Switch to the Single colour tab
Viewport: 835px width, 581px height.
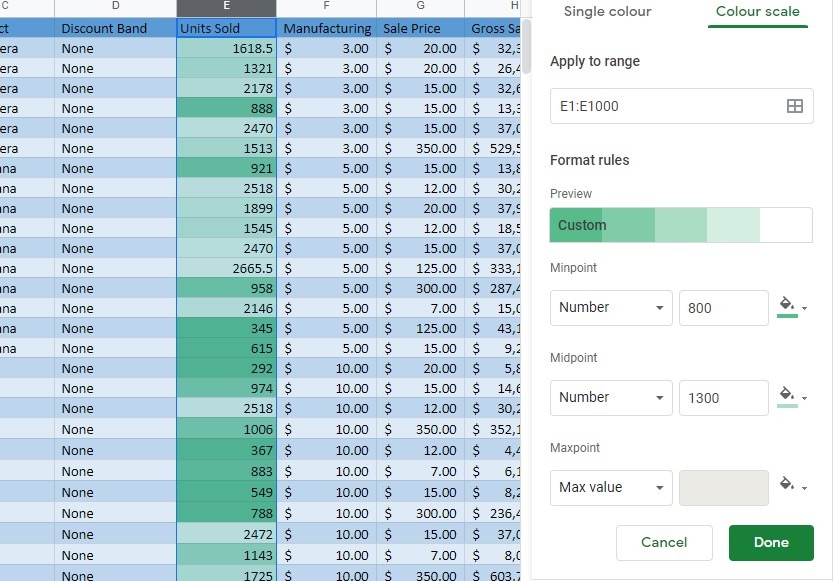tap(607, 12)
